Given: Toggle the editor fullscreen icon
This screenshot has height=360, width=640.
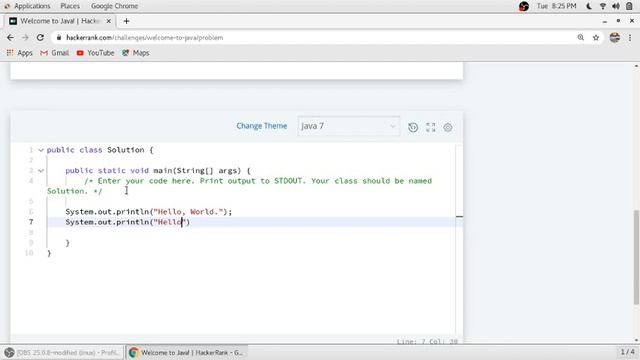Looking at the screenshot, I should pyautogui.click(x=431, y=127).
